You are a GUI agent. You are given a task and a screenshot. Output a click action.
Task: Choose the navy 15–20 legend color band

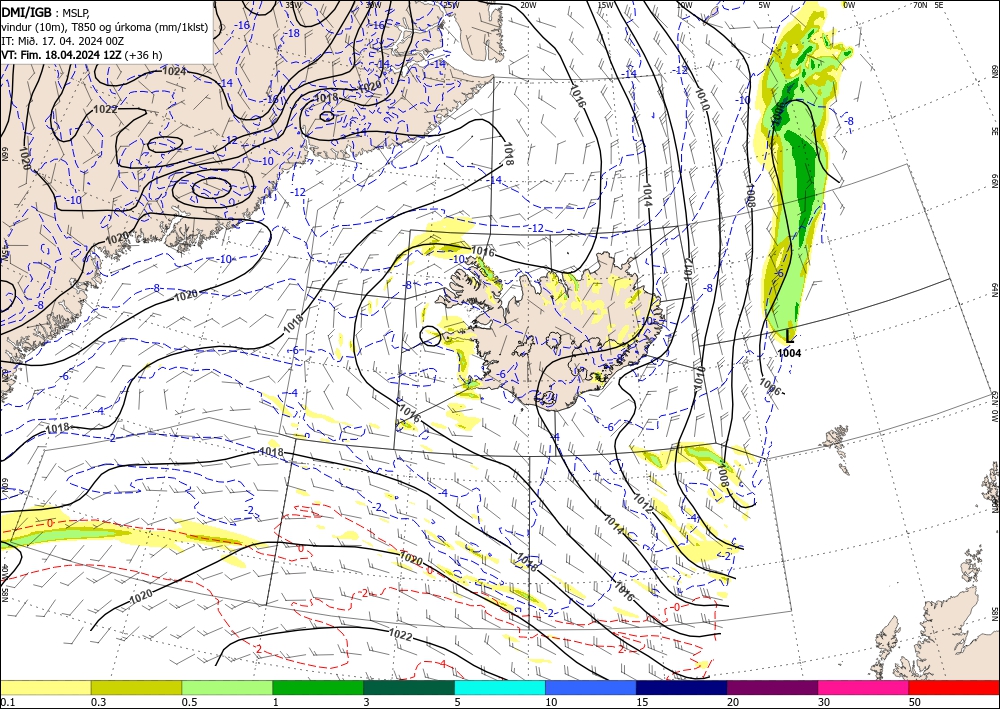pyautogui.click(x=682, y=687)
